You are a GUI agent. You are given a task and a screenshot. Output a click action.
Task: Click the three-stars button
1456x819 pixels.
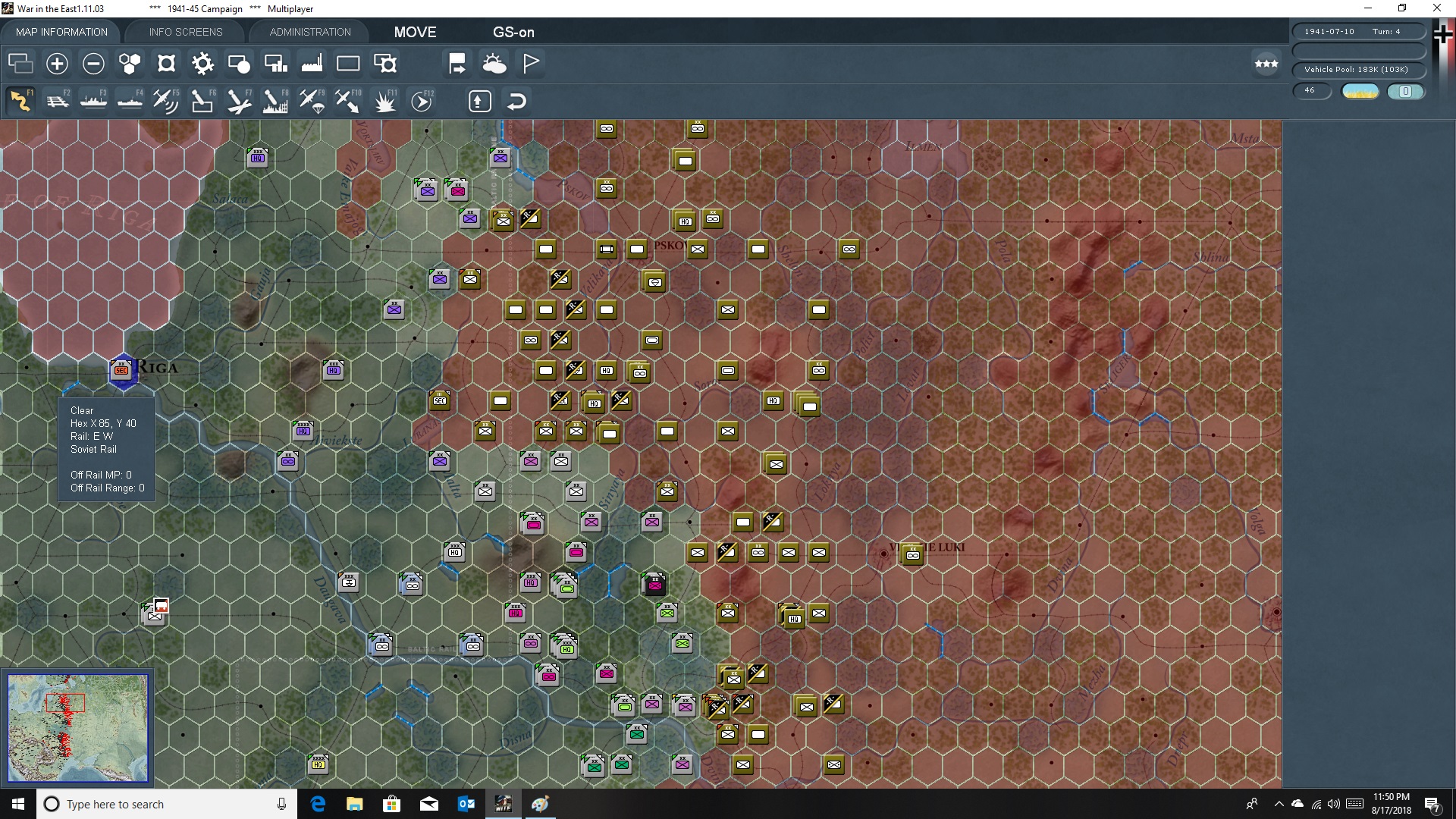pos(1266,64)
